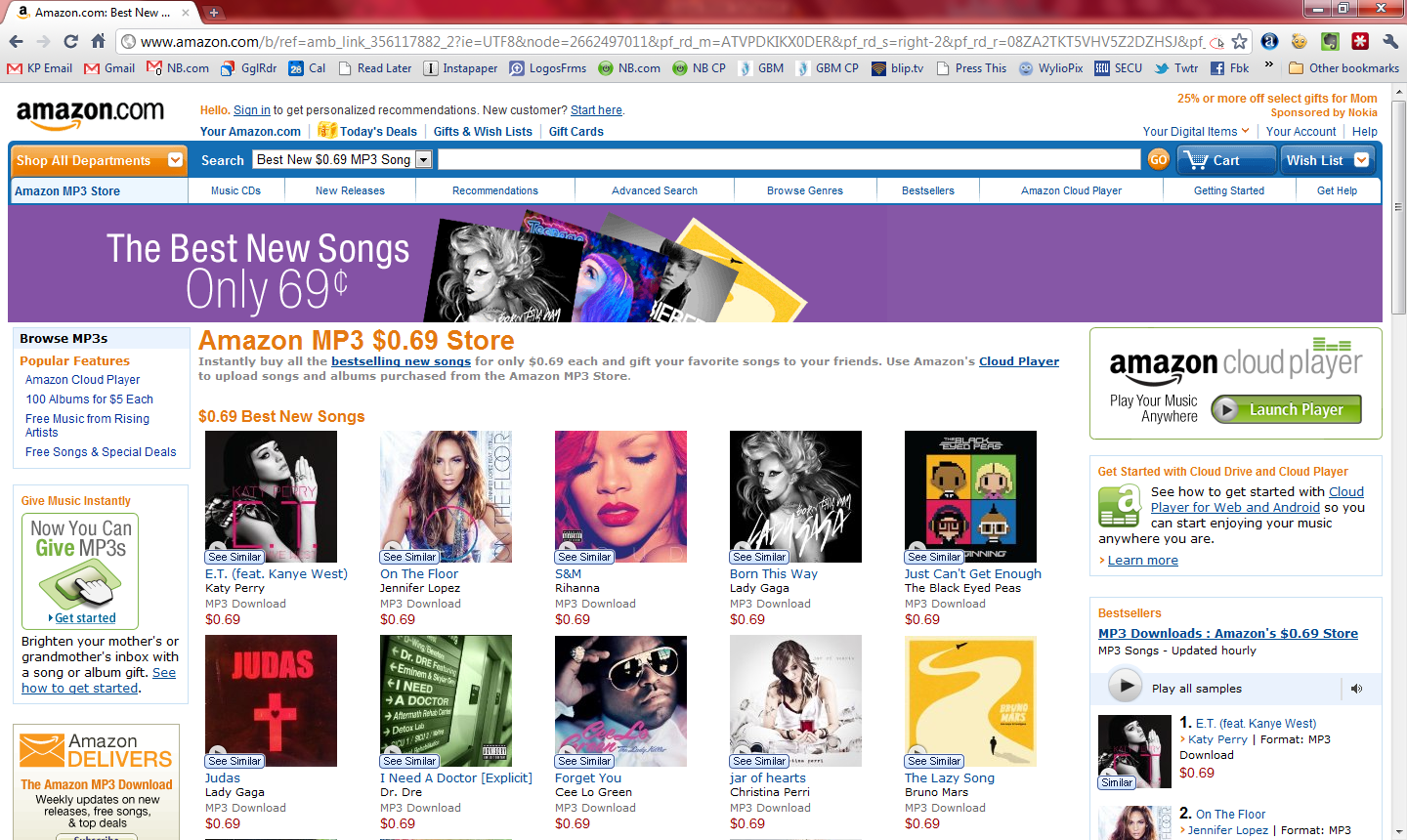Screen dimensions: 1407x840
Task: Open the Your Account link
Action: pos(1300,132)
